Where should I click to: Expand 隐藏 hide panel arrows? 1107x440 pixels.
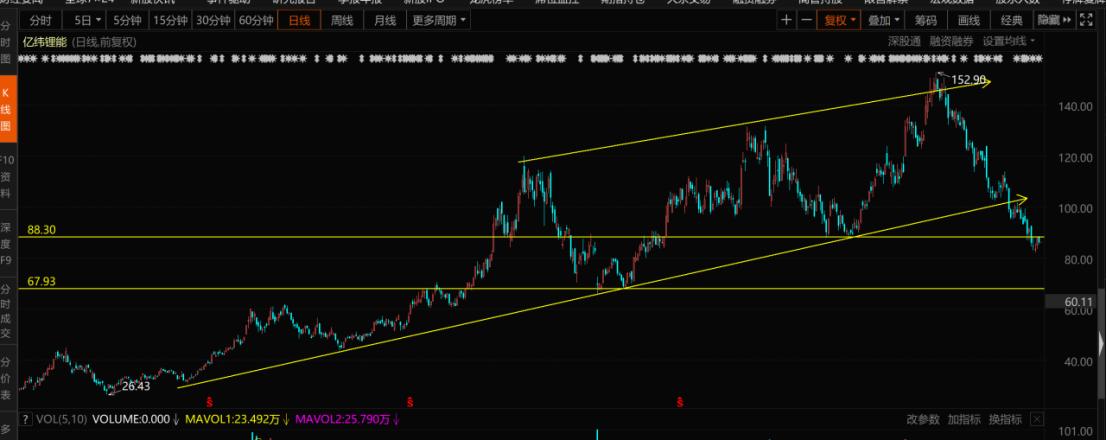1053,20
